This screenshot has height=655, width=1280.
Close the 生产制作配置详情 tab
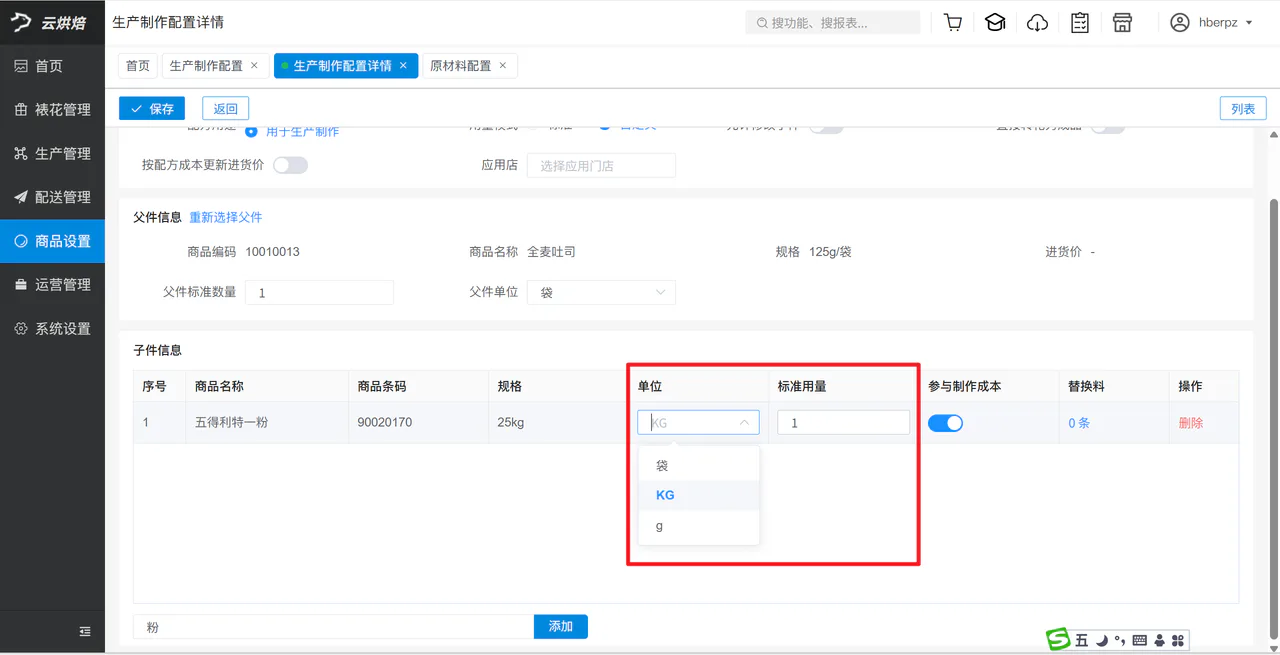(x=403, y=66)
